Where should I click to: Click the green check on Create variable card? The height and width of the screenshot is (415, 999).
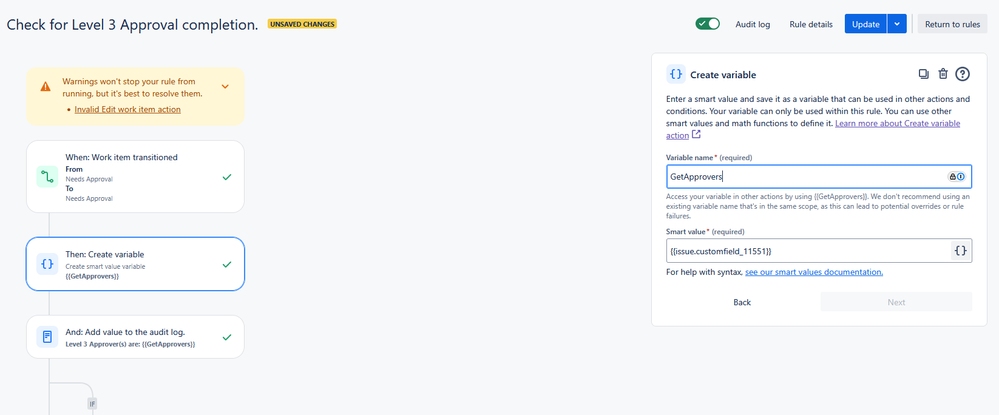point(227,264)
